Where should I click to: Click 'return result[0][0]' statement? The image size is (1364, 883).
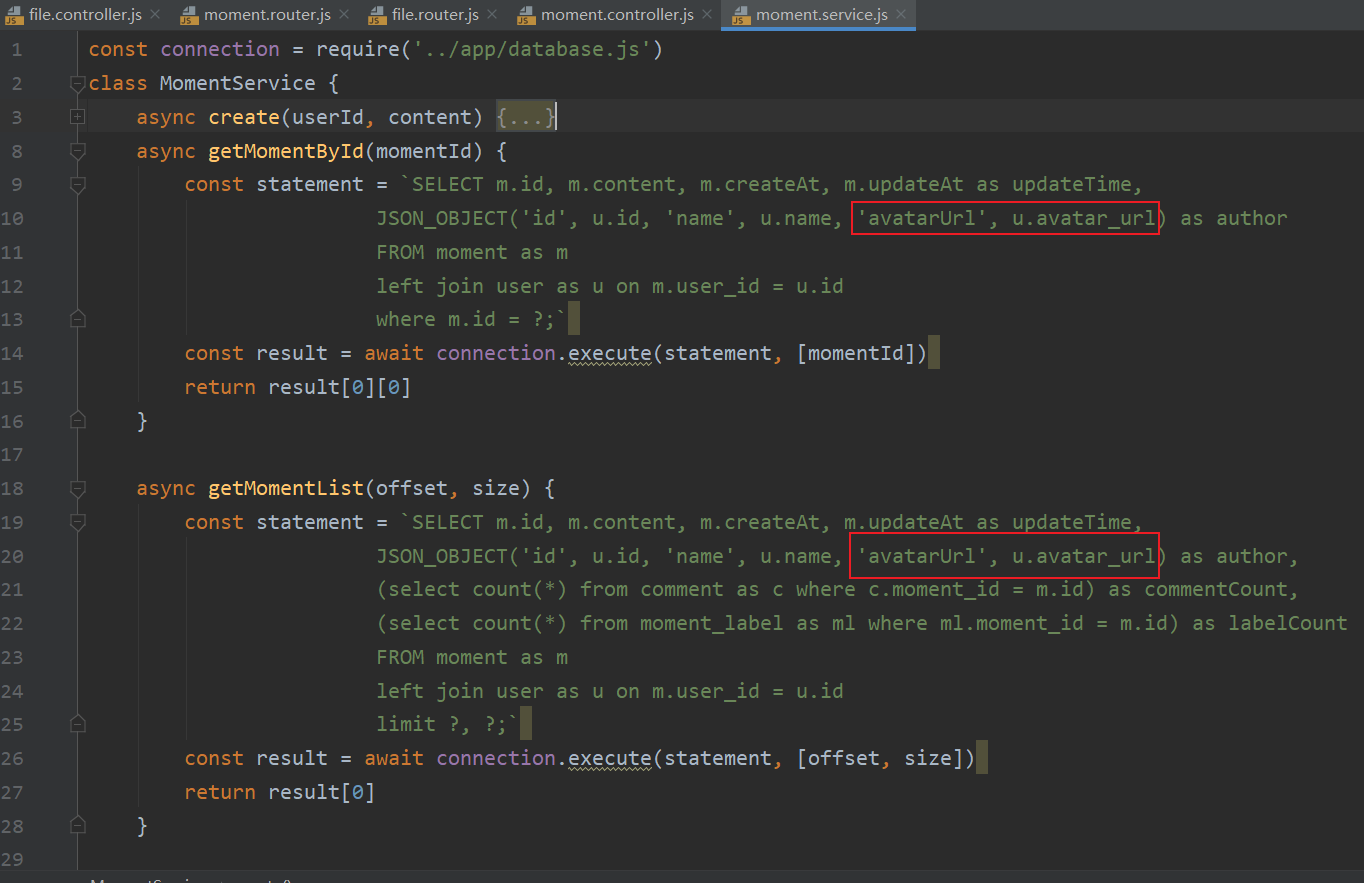(x=298, y=387)
